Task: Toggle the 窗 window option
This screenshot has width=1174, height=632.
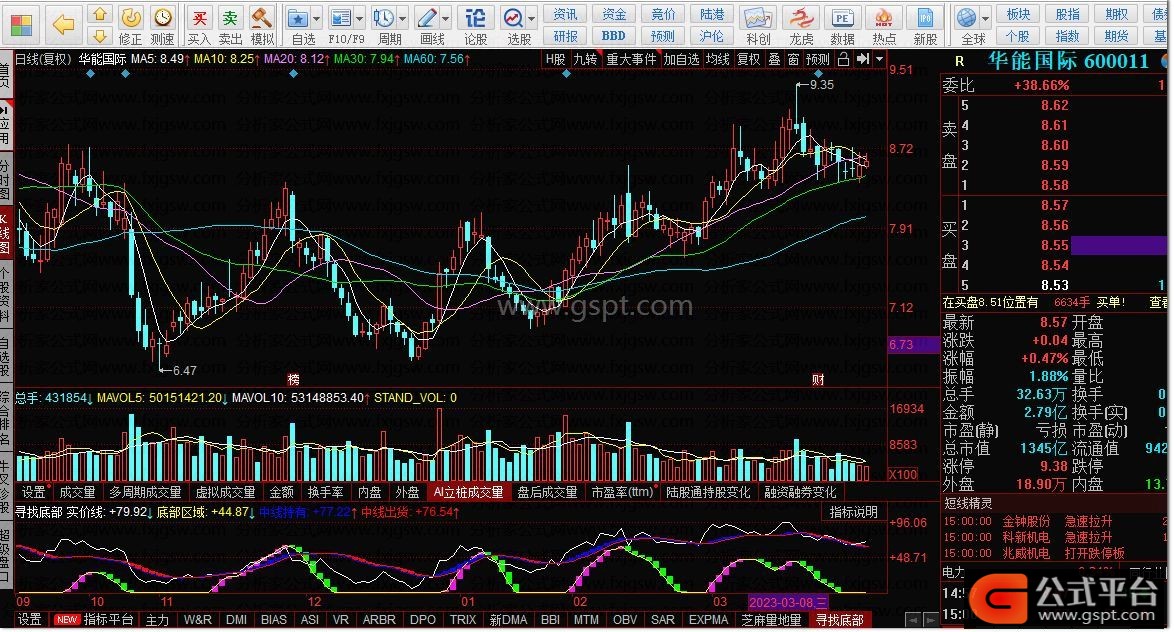Action: (794, 59)
